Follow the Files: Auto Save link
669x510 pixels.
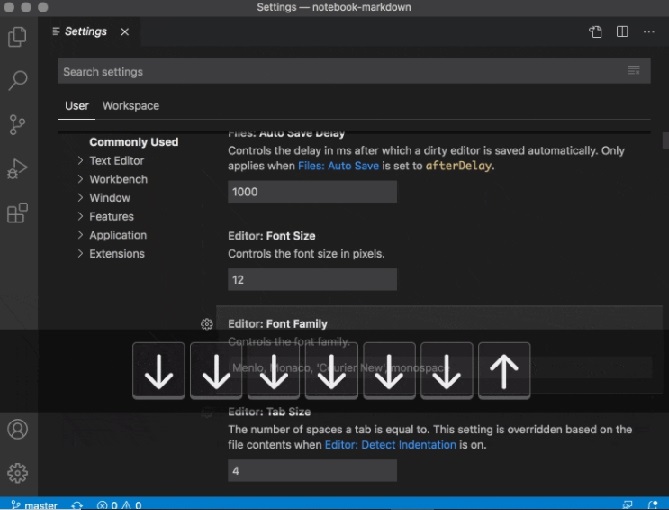pyautogui.click(x=338, y=166)
